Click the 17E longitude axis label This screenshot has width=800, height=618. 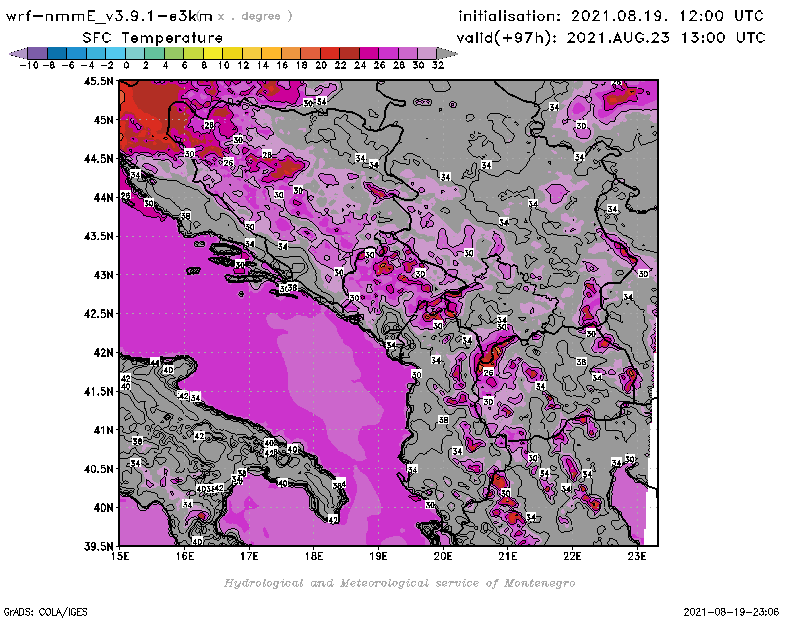pos(249,556)
